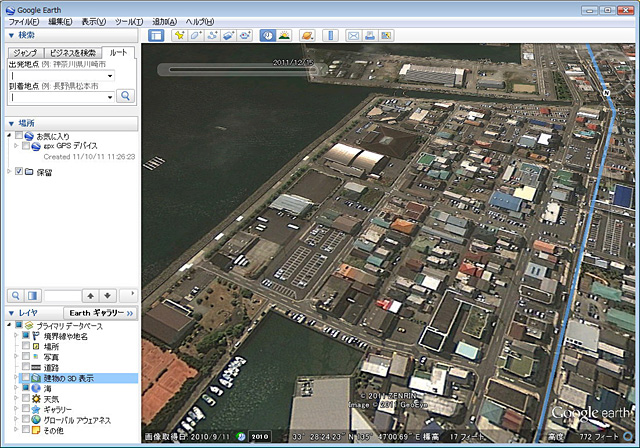
Task: Uncheck the 保留 folder checkbox
Action: click(x=19, y=171)
